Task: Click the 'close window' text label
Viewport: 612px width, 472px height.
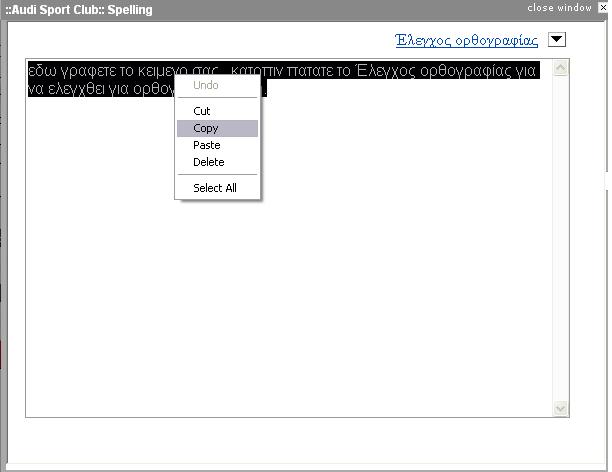Action: (x=559, y=7)
